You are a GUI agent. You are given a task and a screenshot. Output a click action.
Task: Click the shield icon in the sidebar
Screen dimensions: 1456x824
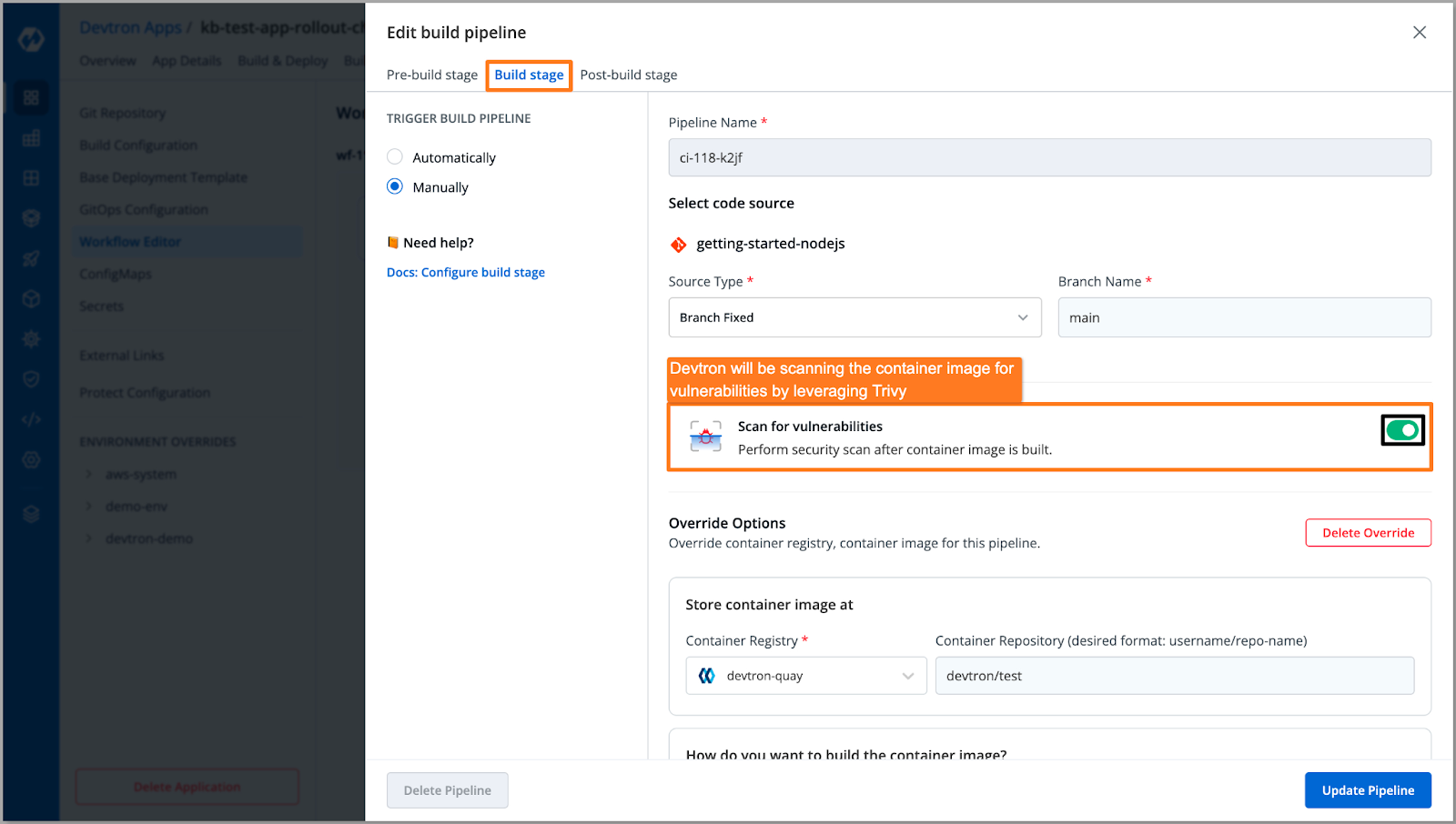tap(31, 378)
